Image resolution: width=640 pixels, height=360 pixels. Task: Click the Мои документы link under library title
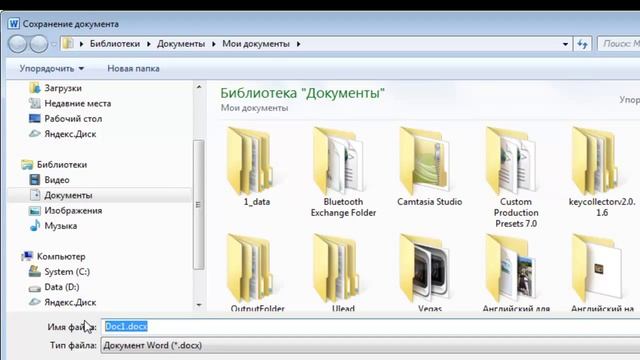[x=254, y=108]
